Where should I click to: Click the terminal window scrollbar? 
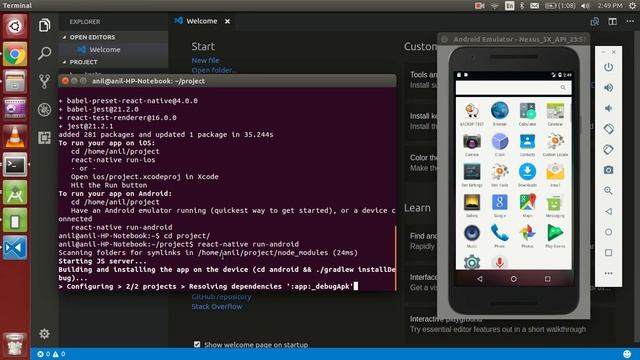pos(395,257)
